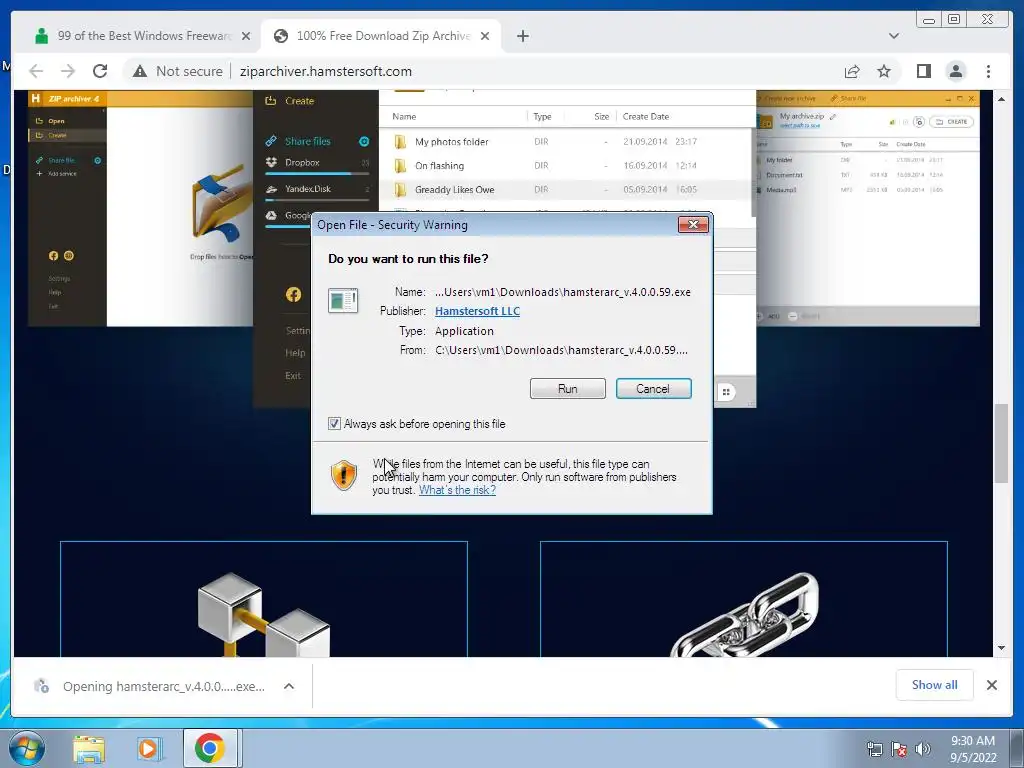Close the 100% Free Download Zip Archiver tab
Image resolution: width=1024 pixels, height=768 pixels.
click(x=485, y=36)
